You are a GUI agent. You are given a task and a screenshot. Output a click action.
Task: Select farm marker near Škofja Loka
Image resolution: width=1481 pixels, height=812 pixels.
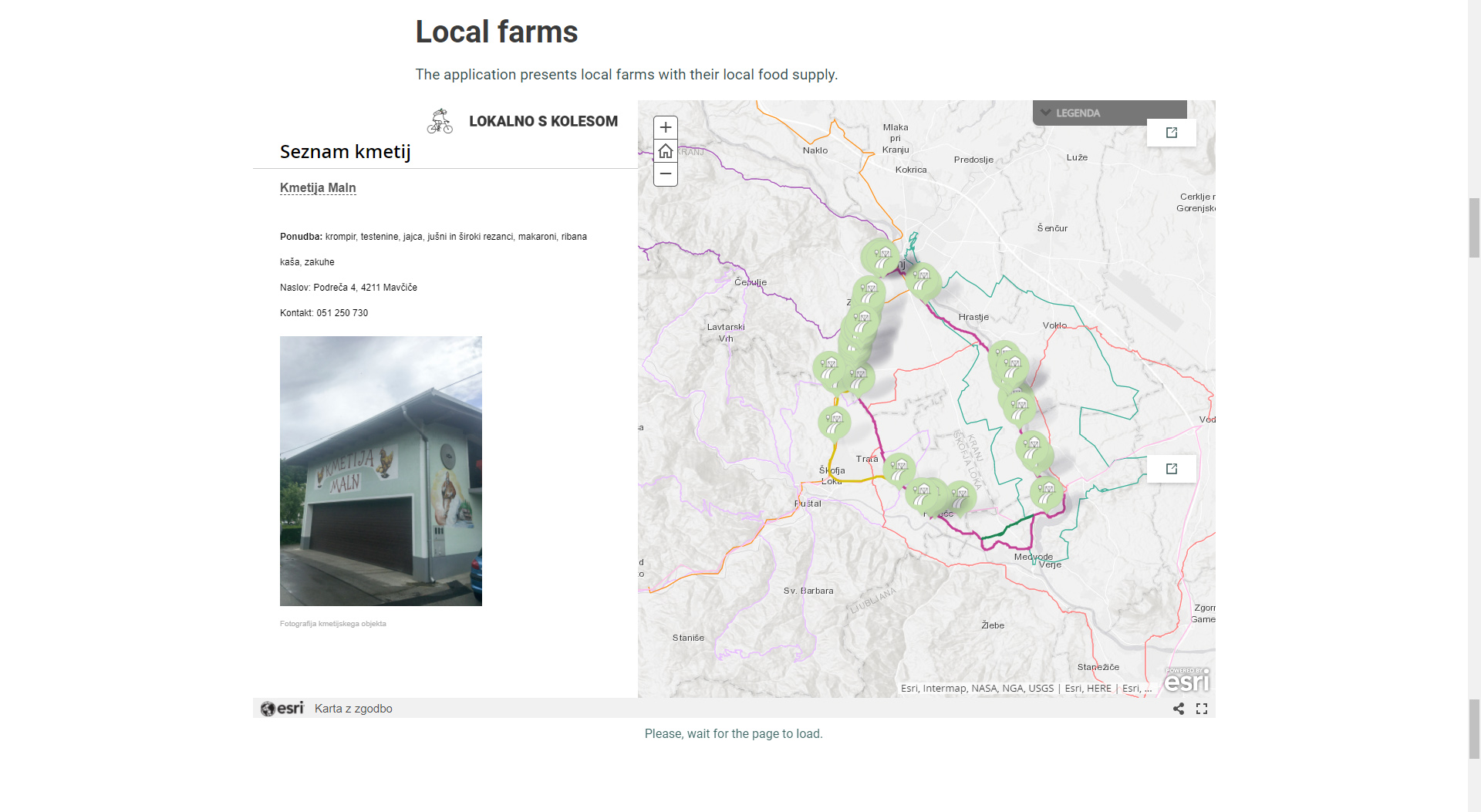click(x=835, y=422)
